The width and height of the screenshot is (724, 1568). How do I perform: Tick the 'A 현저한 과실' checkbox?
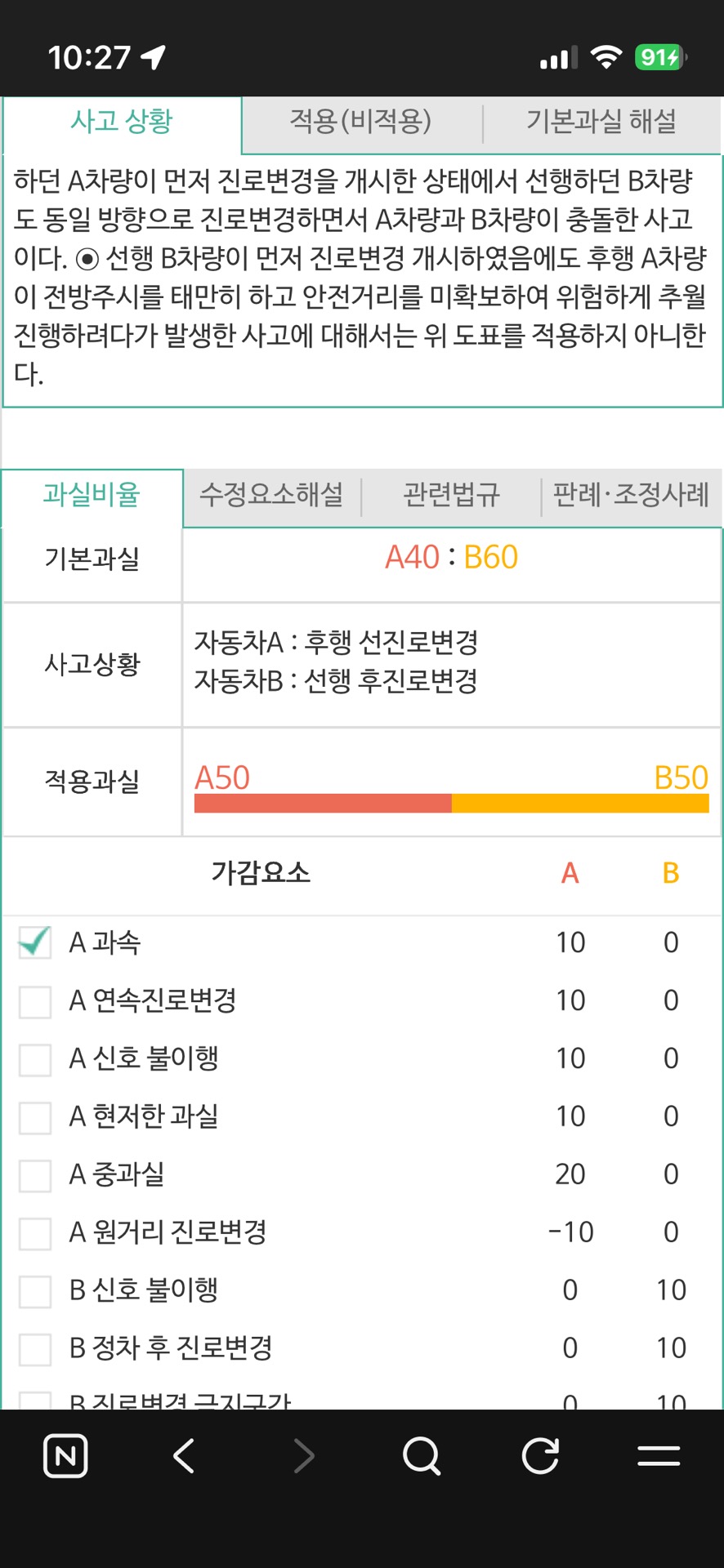click(35, 1117)
